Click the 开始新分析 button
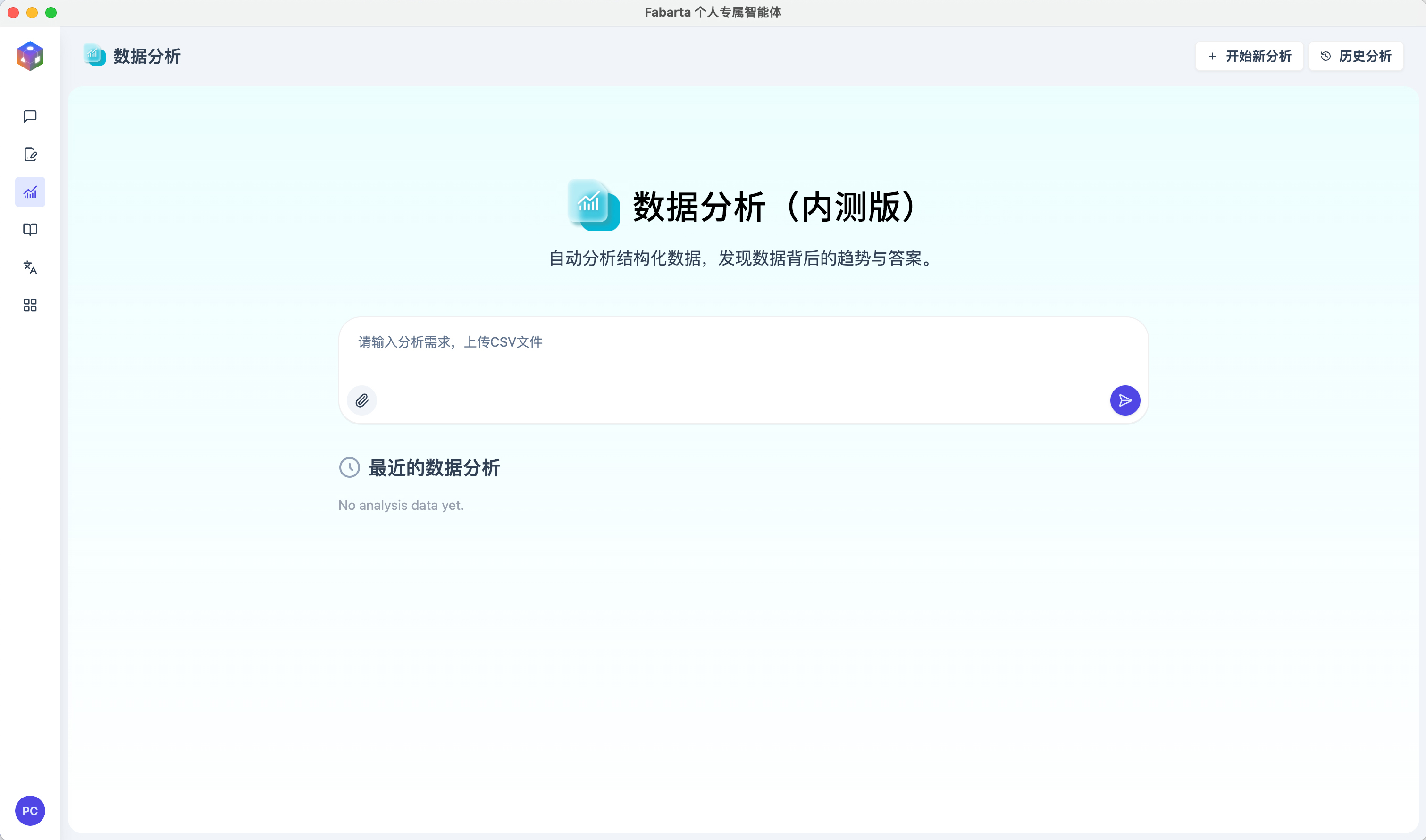Screen dimensions: 1426x840 pos(1249,56)
